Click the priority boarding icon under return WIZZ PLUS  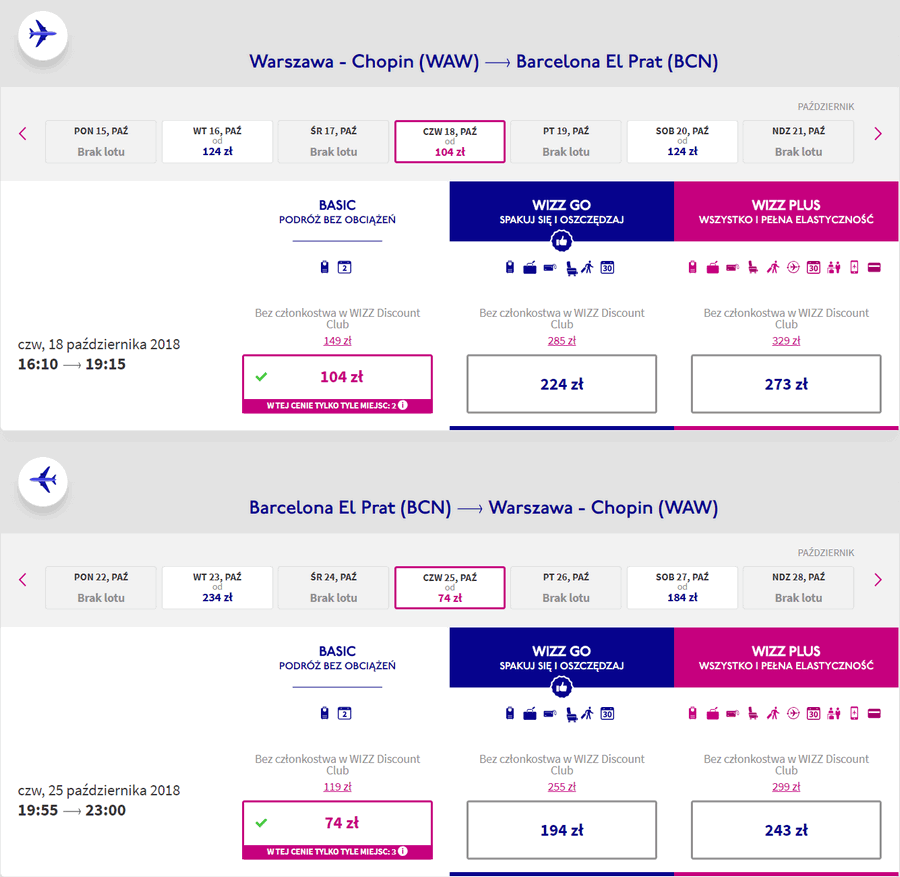click(x=773, y=713)
